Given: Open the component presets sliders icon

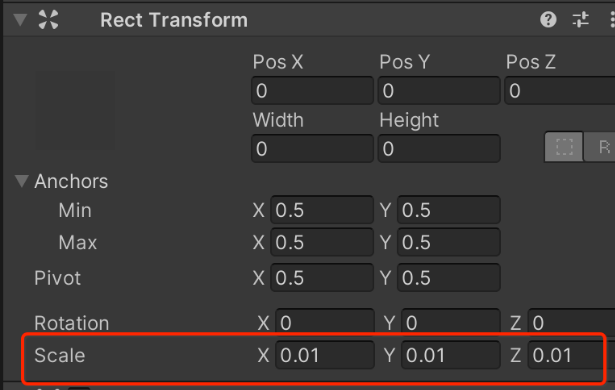Looking at the screenshot, I should click(580, 20).
